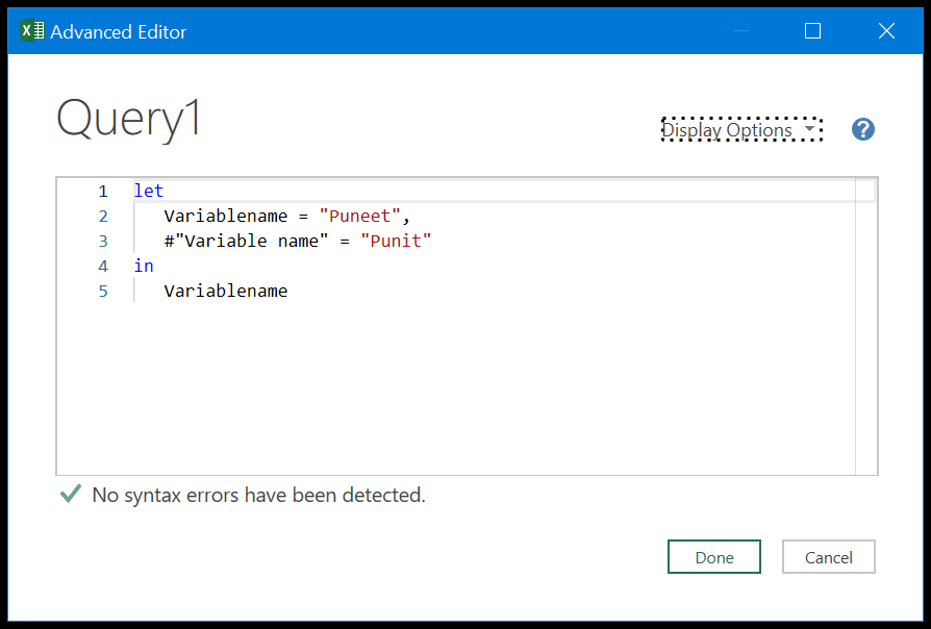
Task: Click the green checkmark status icon
Action: point(71,493)
